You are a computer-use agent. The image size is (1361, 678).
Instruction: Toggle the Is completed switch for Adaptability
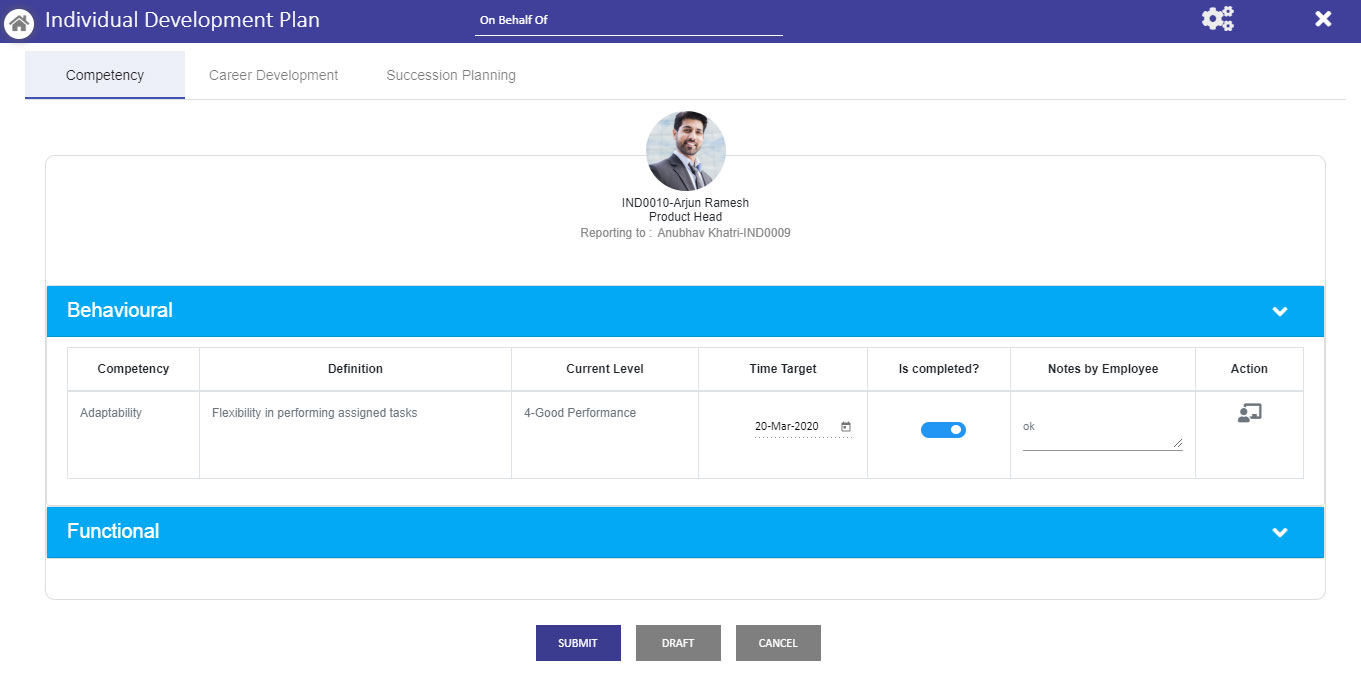click(941, 429)
